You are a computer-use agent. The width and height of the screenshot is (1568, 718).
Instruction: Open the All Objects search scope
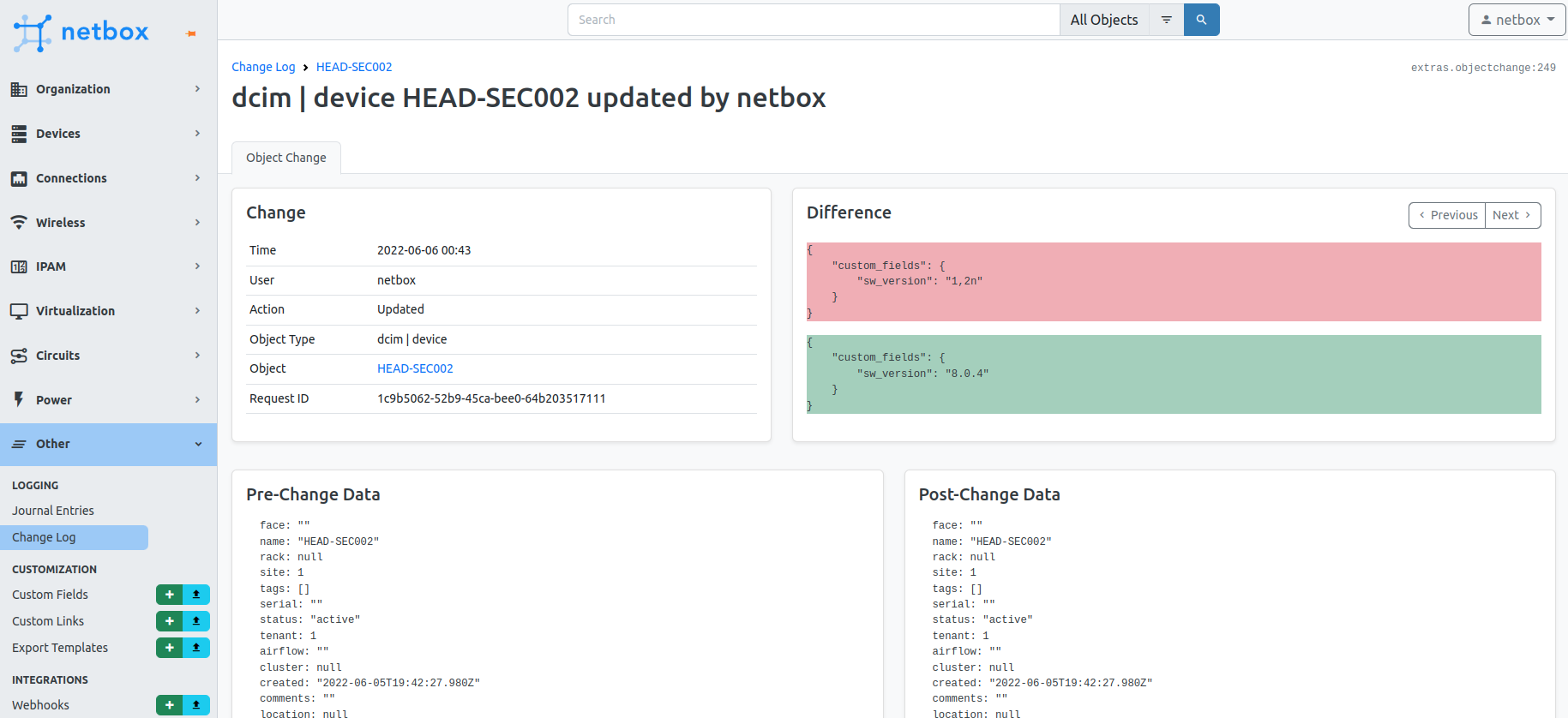[x=1104, y=20]
